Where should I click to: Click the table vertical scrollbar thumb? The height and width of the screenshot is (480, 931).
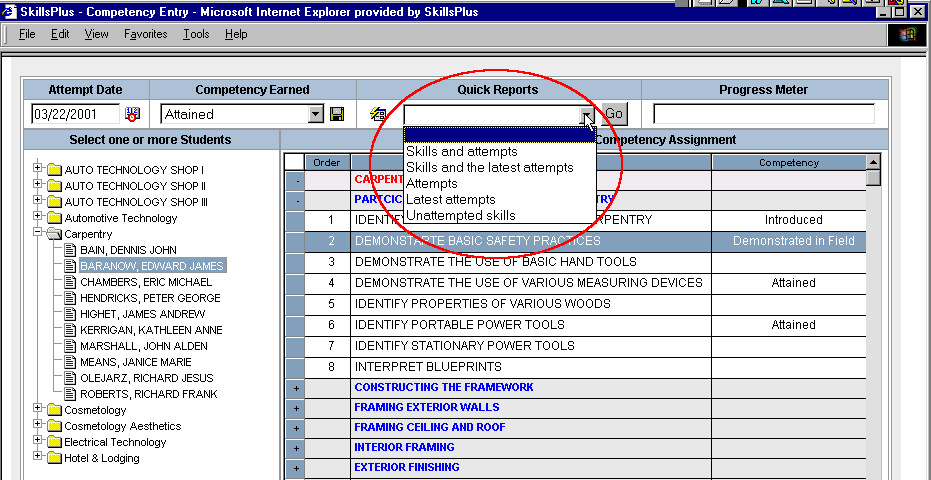(x=873, y=178)
